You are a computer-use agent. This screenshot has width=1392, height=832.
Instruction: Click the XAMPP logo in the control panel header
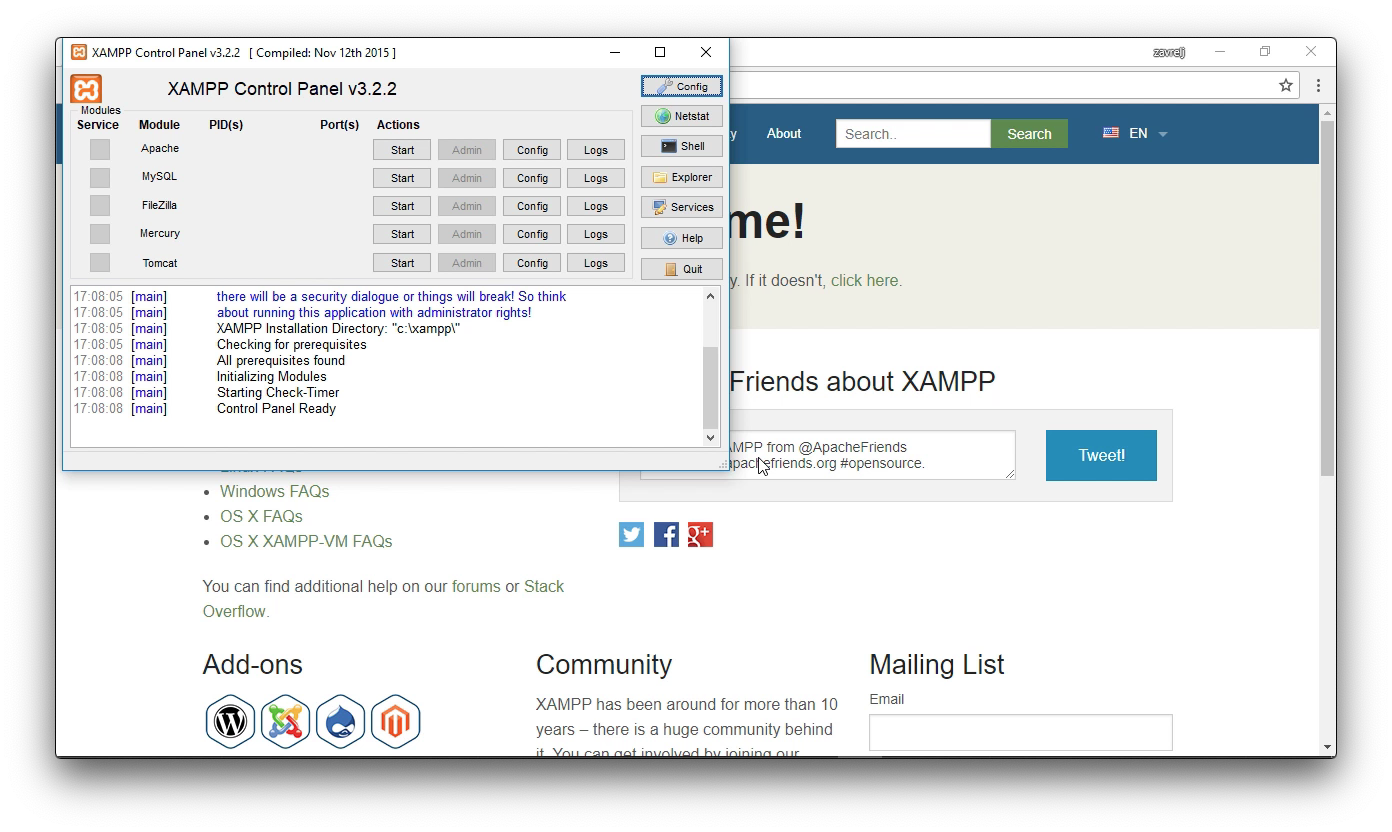coord(86,89)
